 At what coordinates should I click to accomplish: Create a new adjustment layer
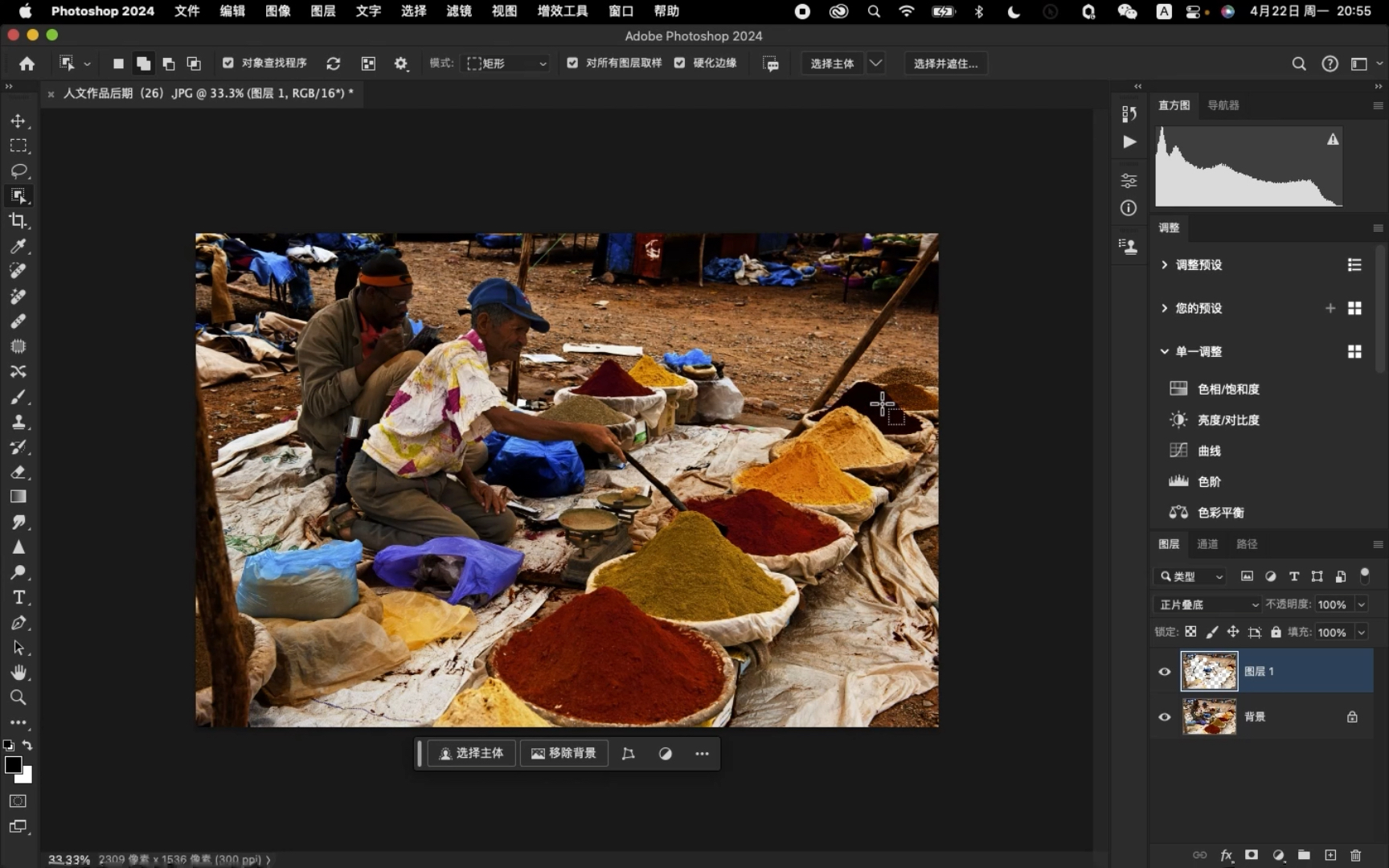(1278, 855)
